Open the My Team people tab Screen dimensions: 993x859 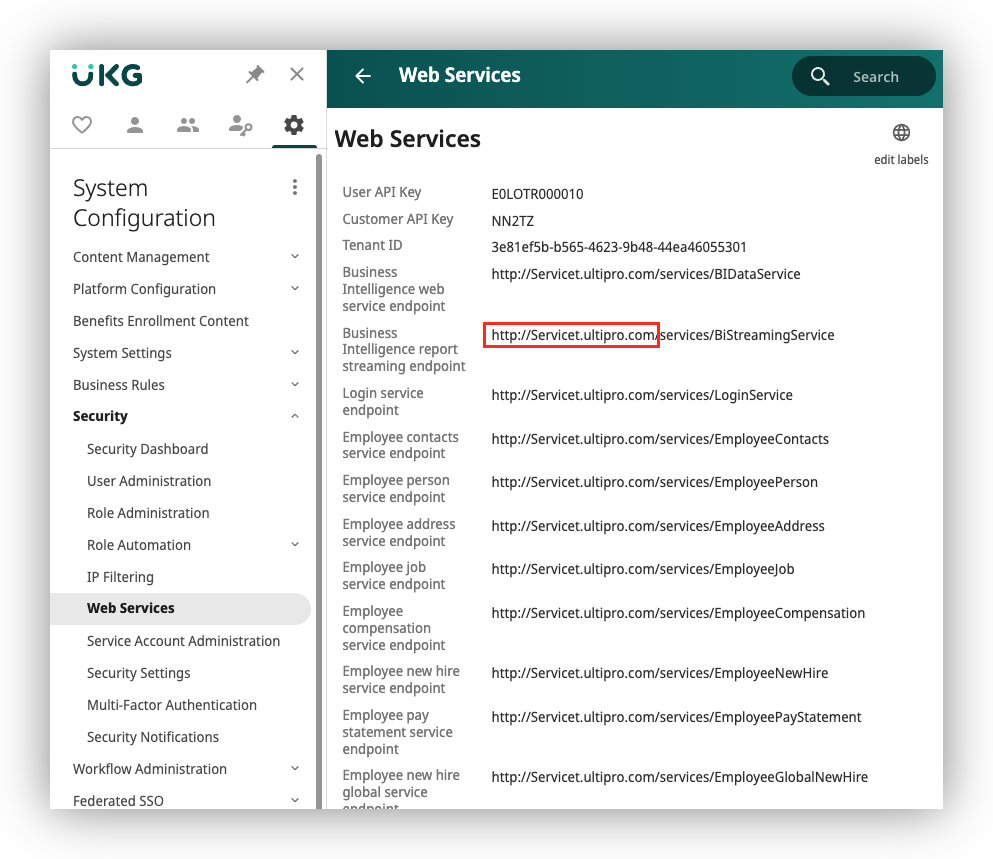pyautogui.click(x=187, y=125)
